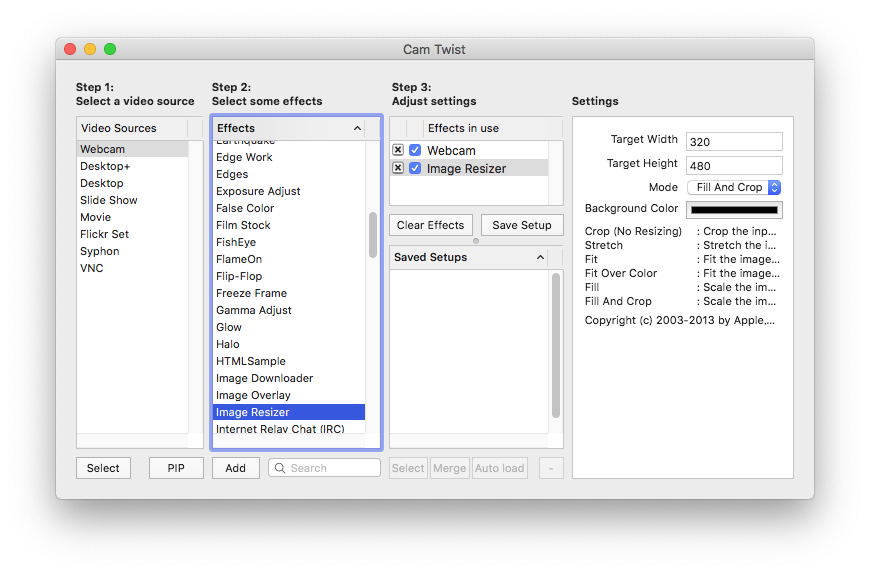Click the Auto load button
Image resolution: width=870 pixels, height=573 pixels.
(x=499, y=468)
